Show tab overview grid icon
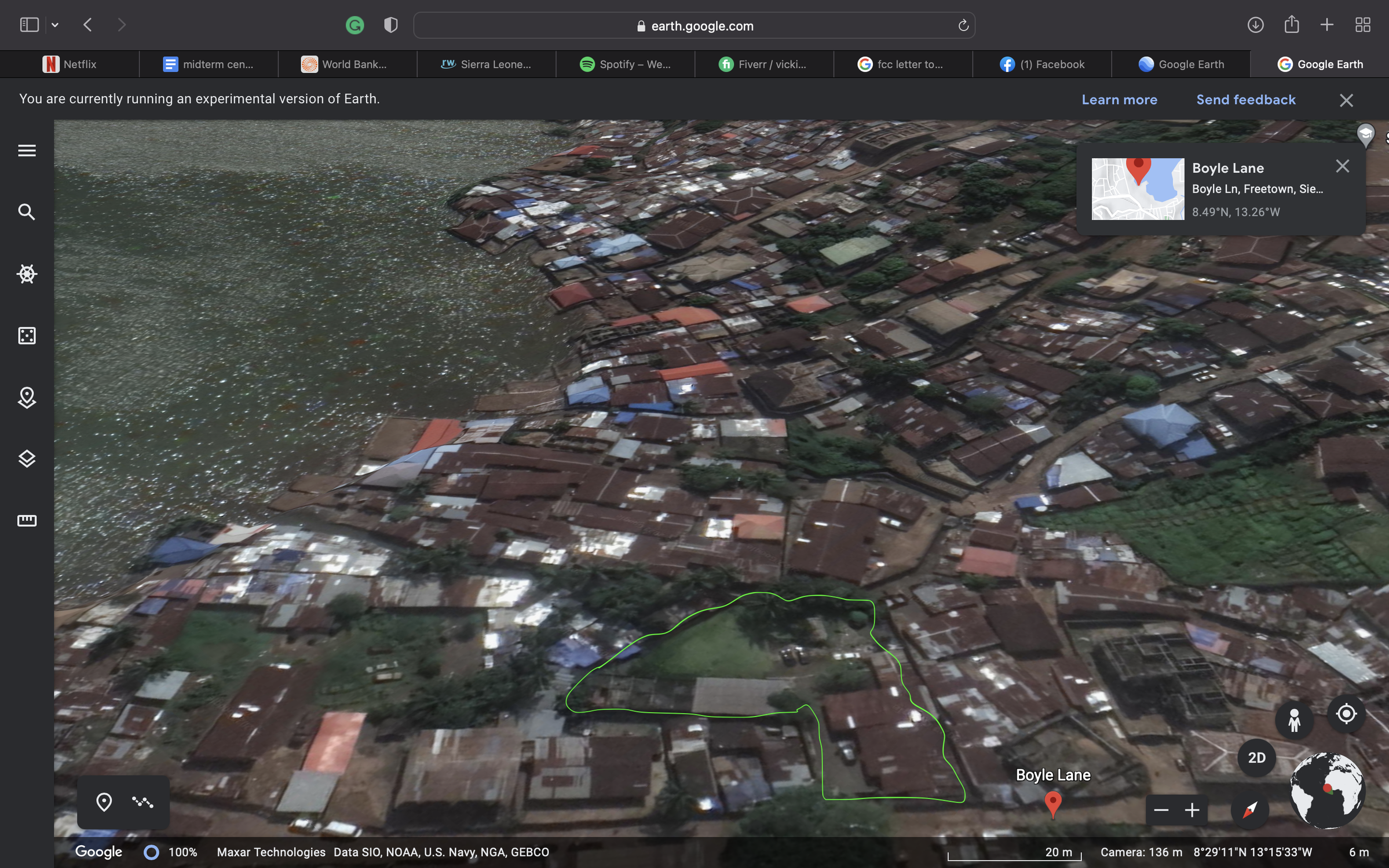 click(x=1362, y=24)
